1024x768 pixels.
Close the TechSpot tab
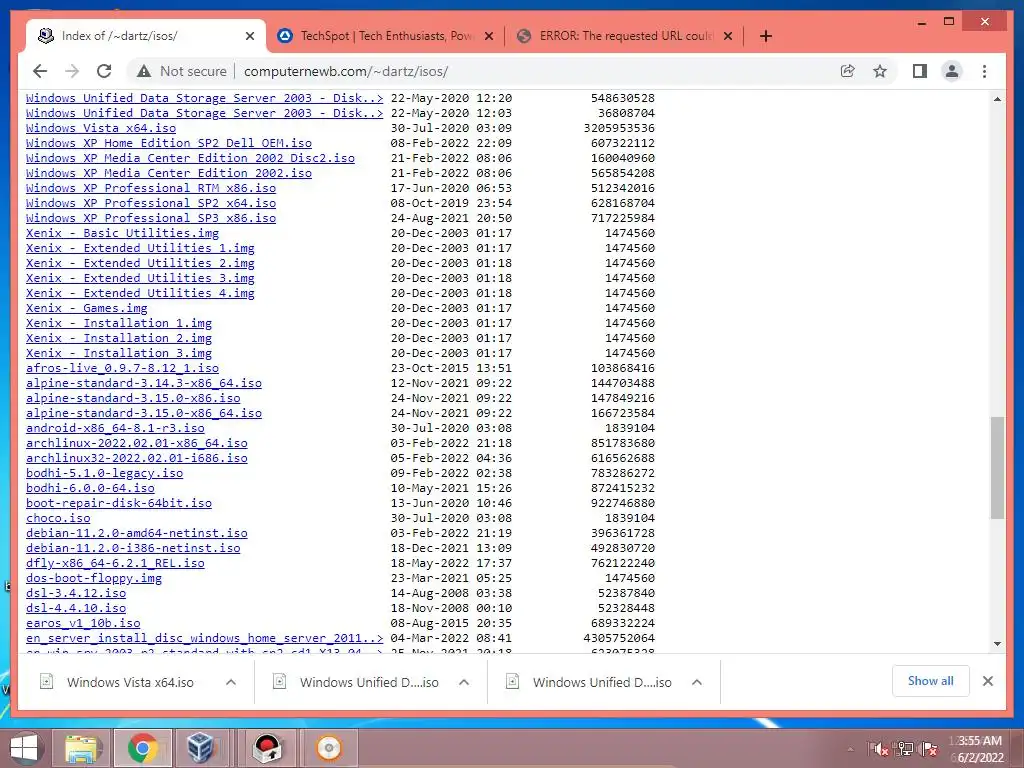(x=488, y=36)
